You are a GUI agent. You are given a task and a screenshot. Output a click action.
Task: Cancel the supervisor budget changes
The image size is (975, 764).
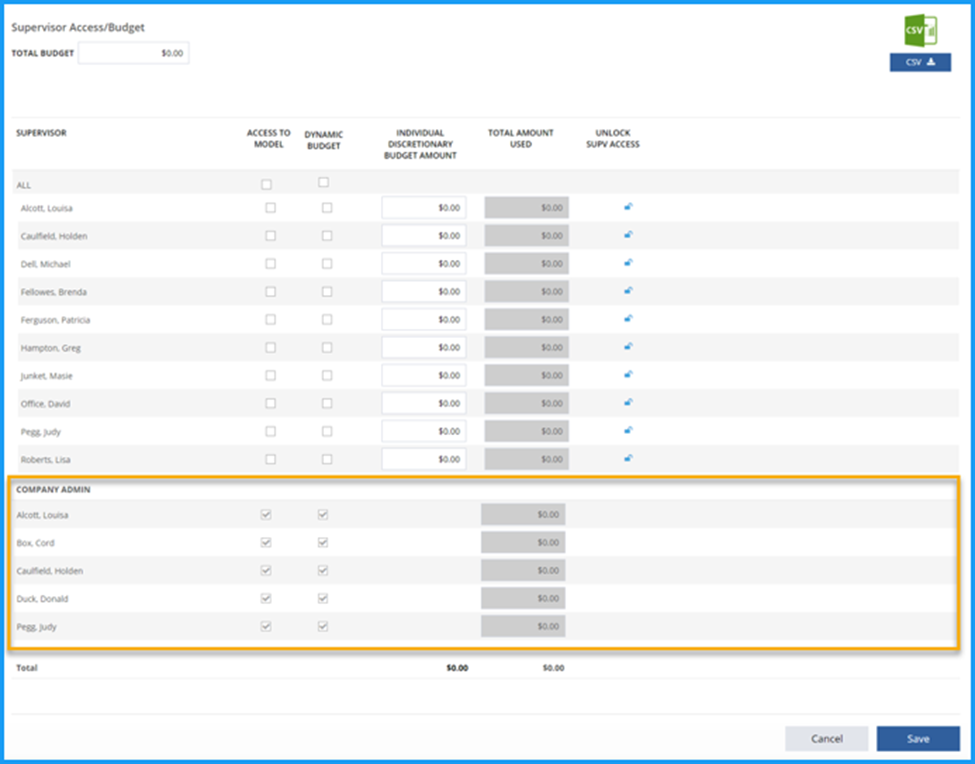tap(826, 739)
